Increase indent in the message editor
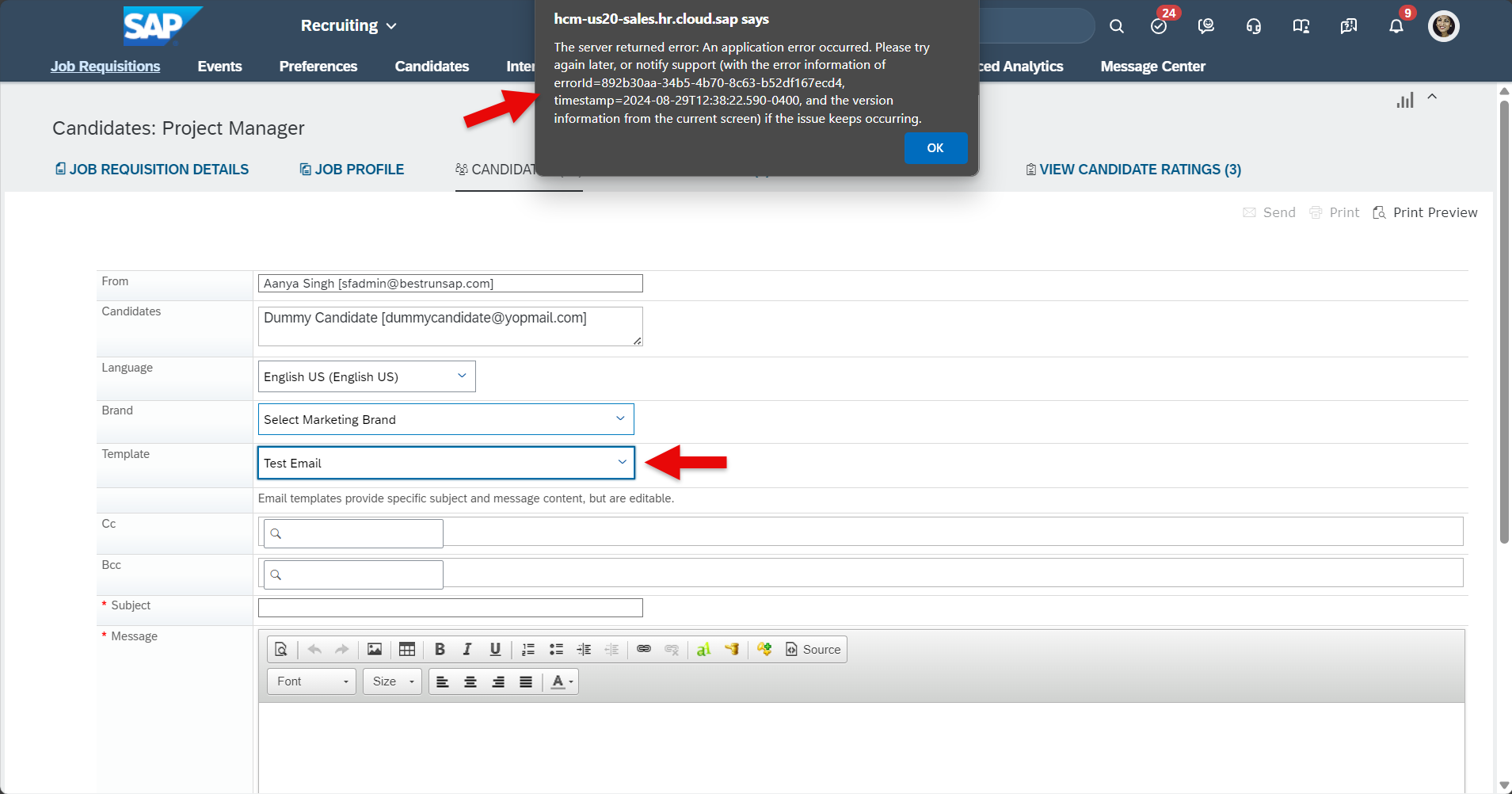Viewport: 1512px width, 794px height. 584,650
